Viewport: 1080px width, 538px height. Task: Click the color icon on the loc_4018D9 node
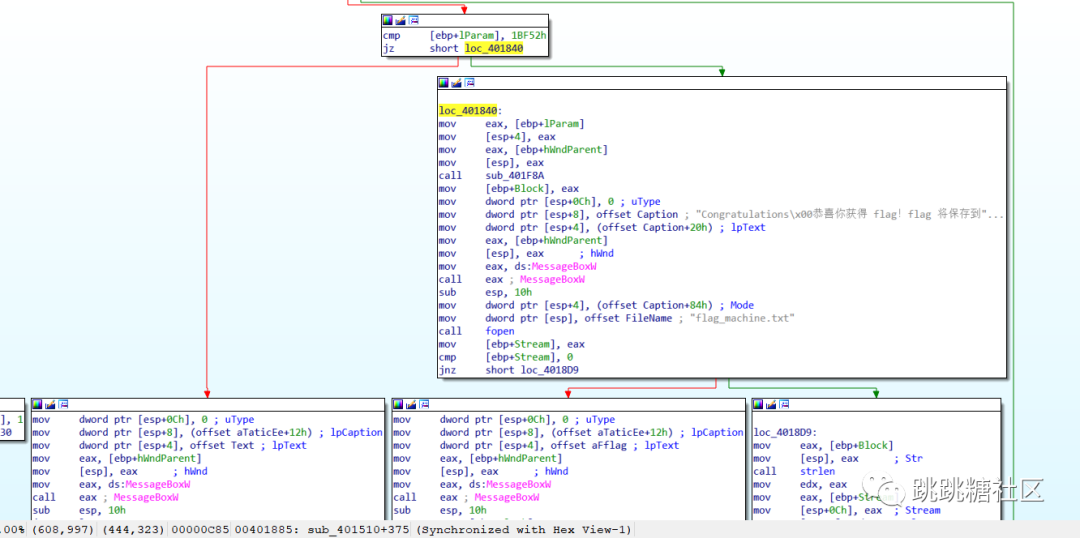[x=759, y=404]
